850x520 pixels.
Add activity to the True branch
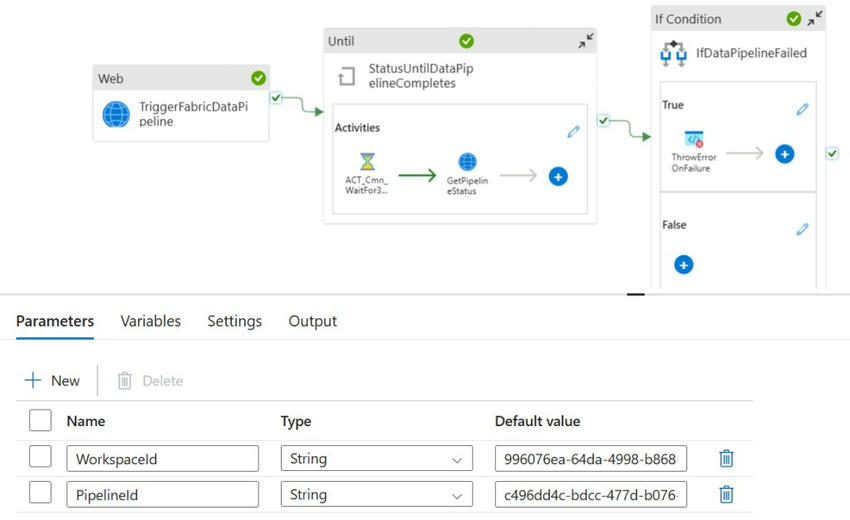click(784, 154)
